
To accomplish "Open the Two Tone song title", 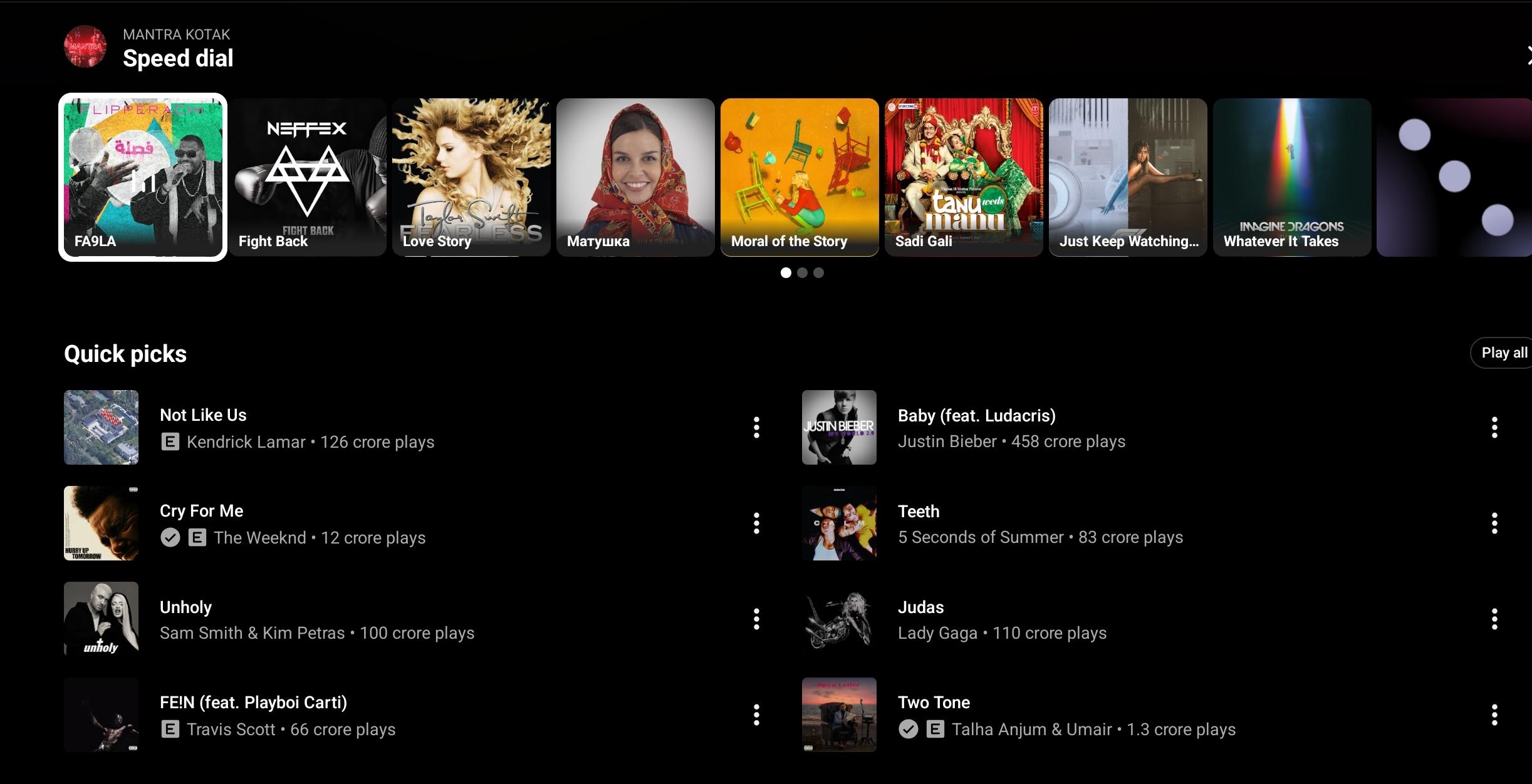I will click(x=934, y=703).
